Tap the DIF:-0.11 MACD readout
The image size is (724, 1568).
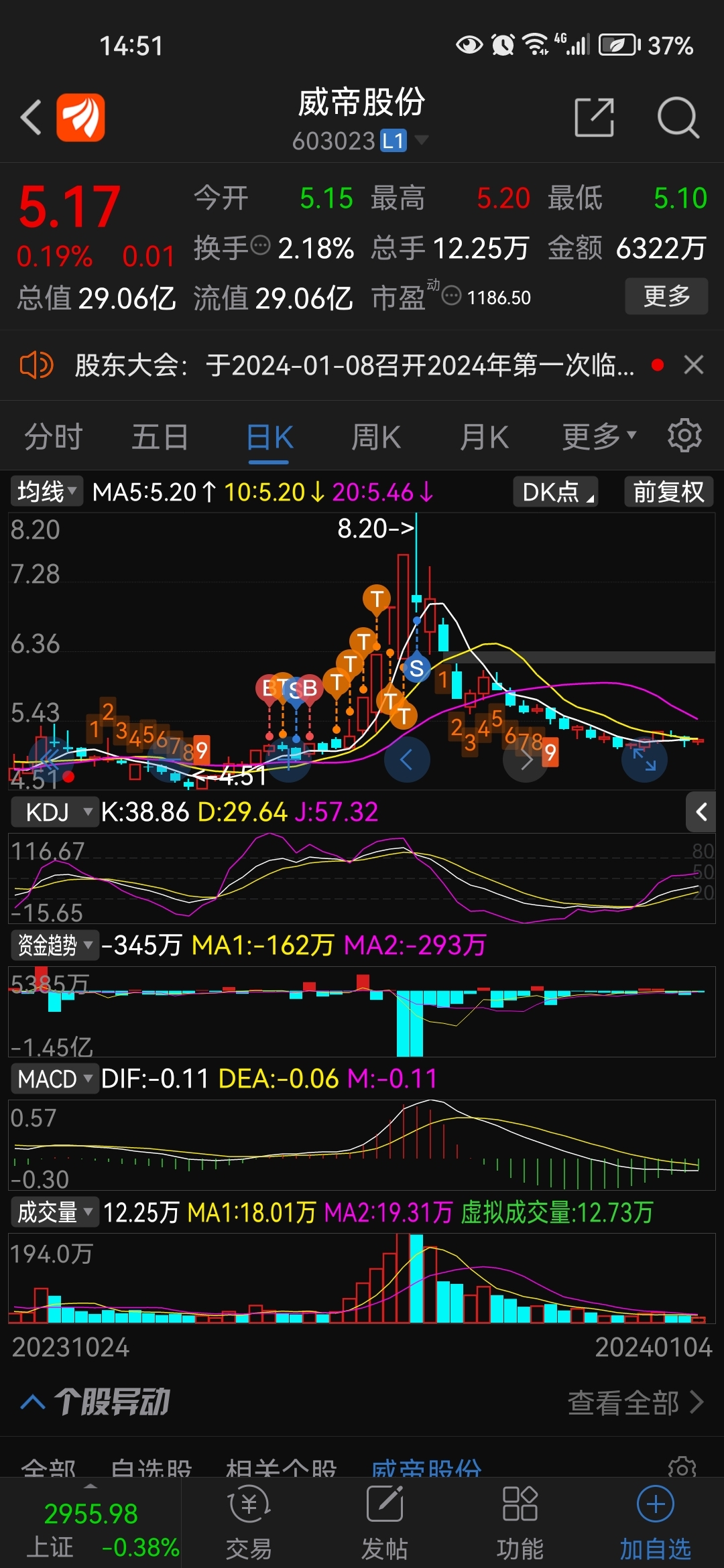[155, 1079]
